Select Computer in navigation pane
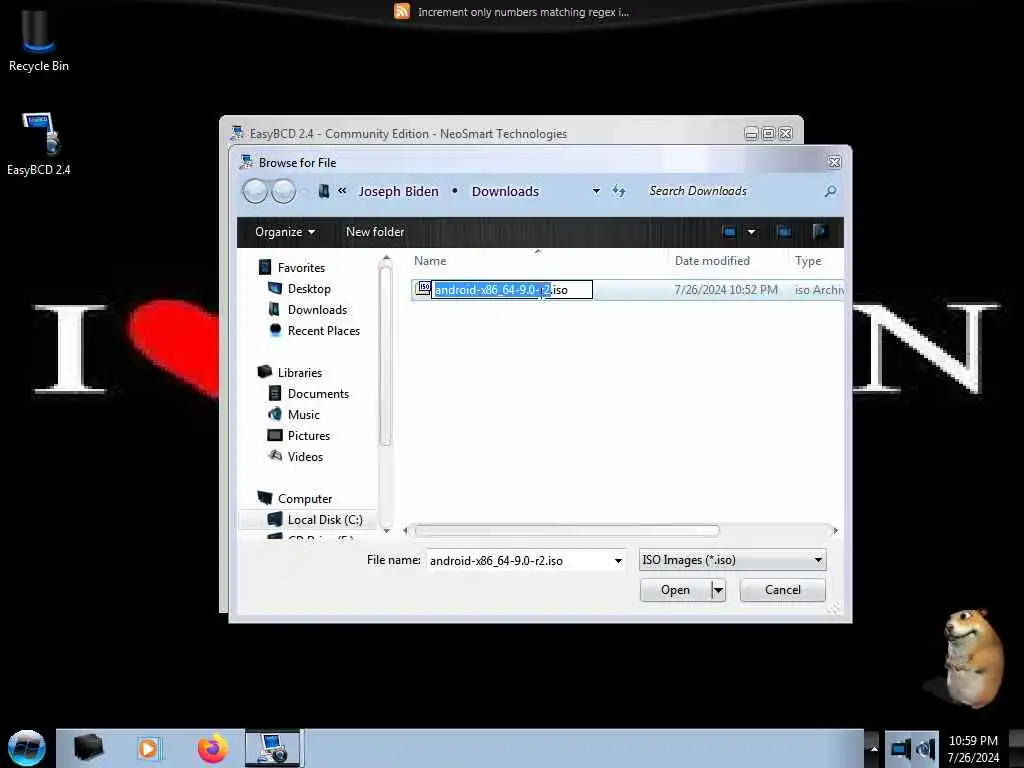Image resolution: width=1024 pixels, height=768 pixels. 305,499
